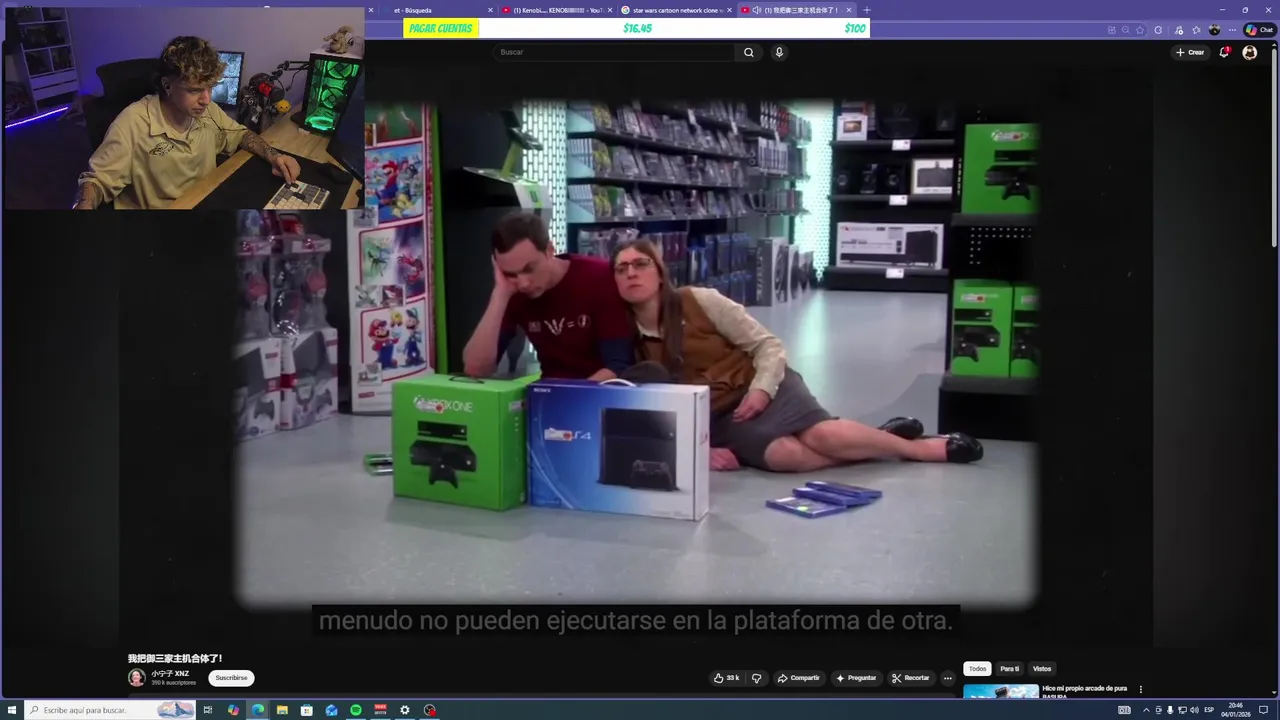Close the Kenobi KENOBIIIII YouTube tab

pos(610,10)
